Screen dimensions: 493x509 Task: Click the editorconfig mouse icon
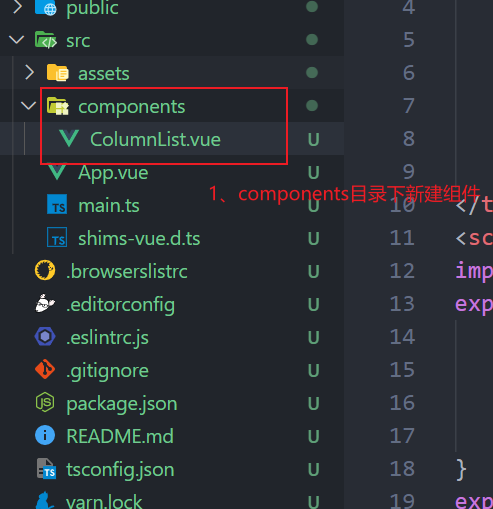pyautogui.click(x=45, y=303)
